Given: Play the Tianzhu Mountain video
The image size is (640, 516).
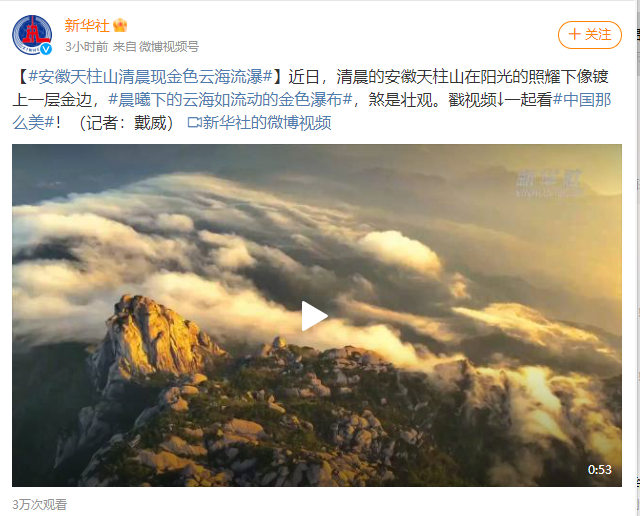Looking at the screenshot, I should pyautogui.click(x=314, y=316).
